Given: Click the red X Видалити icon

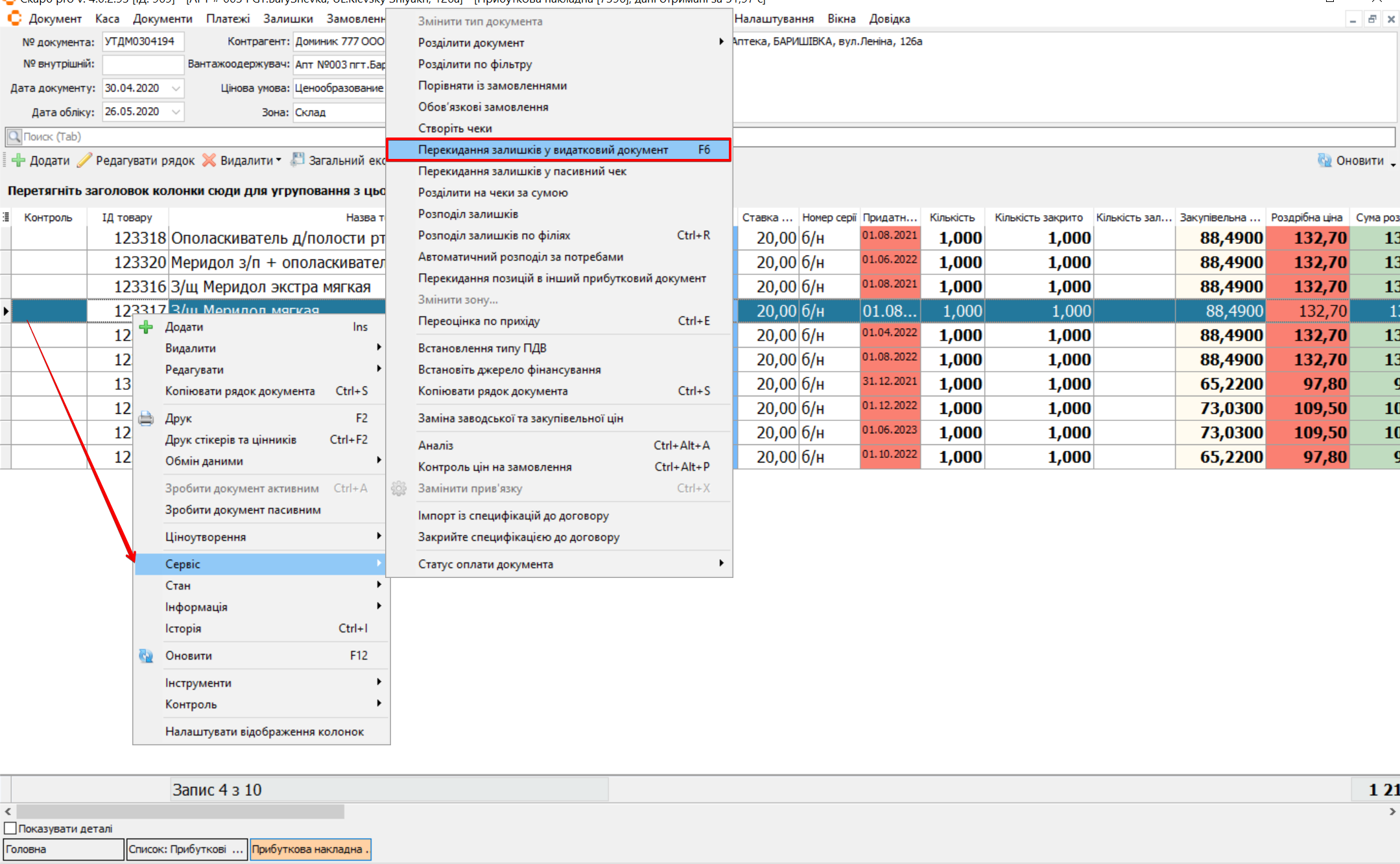Looking at the screenshot, I should pos(209,160).
